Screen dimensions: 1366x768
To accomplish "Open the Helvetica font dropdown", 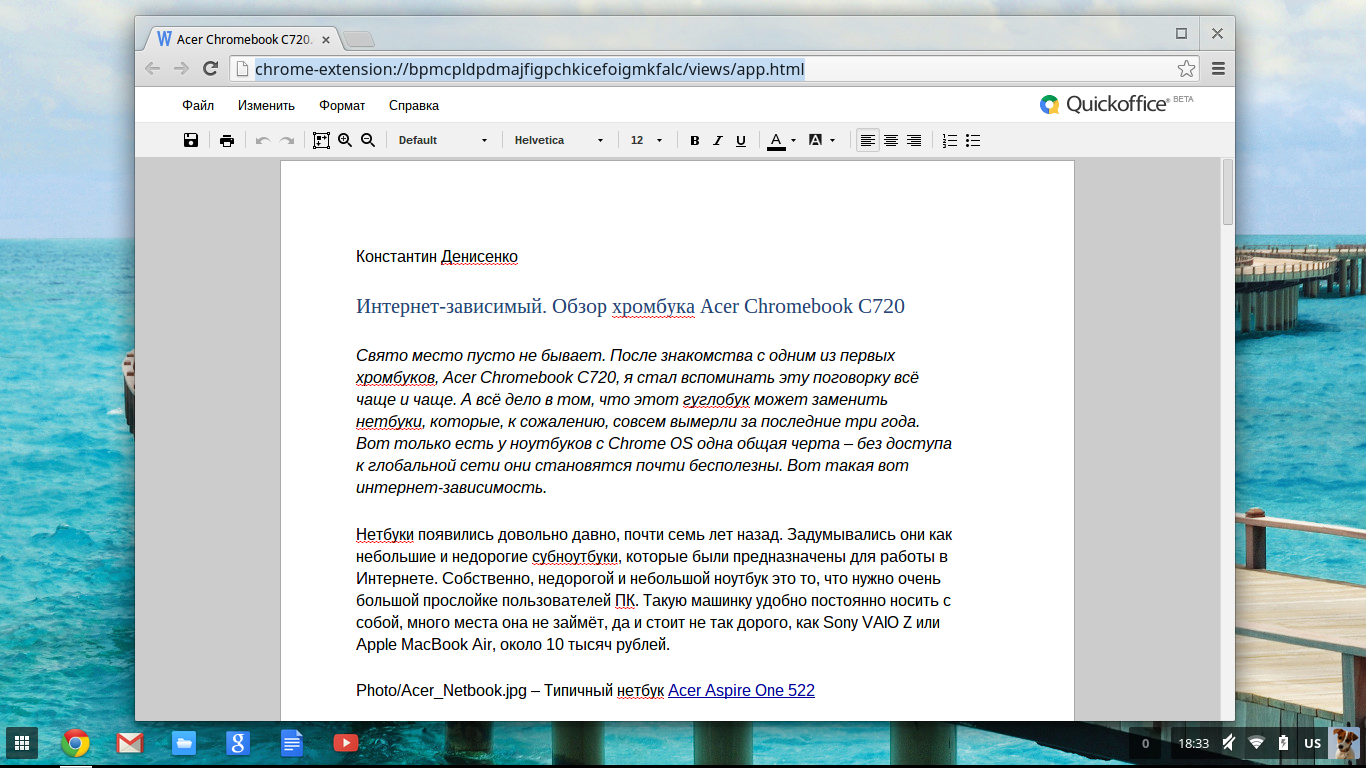I will pos(559,140).
